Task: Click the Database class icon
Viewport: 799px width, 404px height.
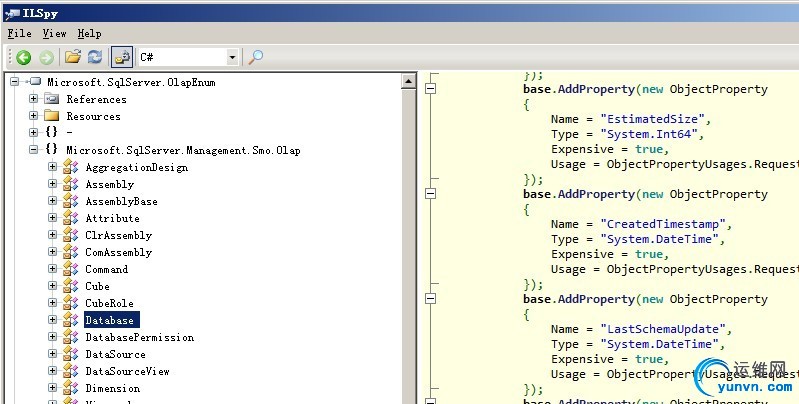Action: pos(71,320)
